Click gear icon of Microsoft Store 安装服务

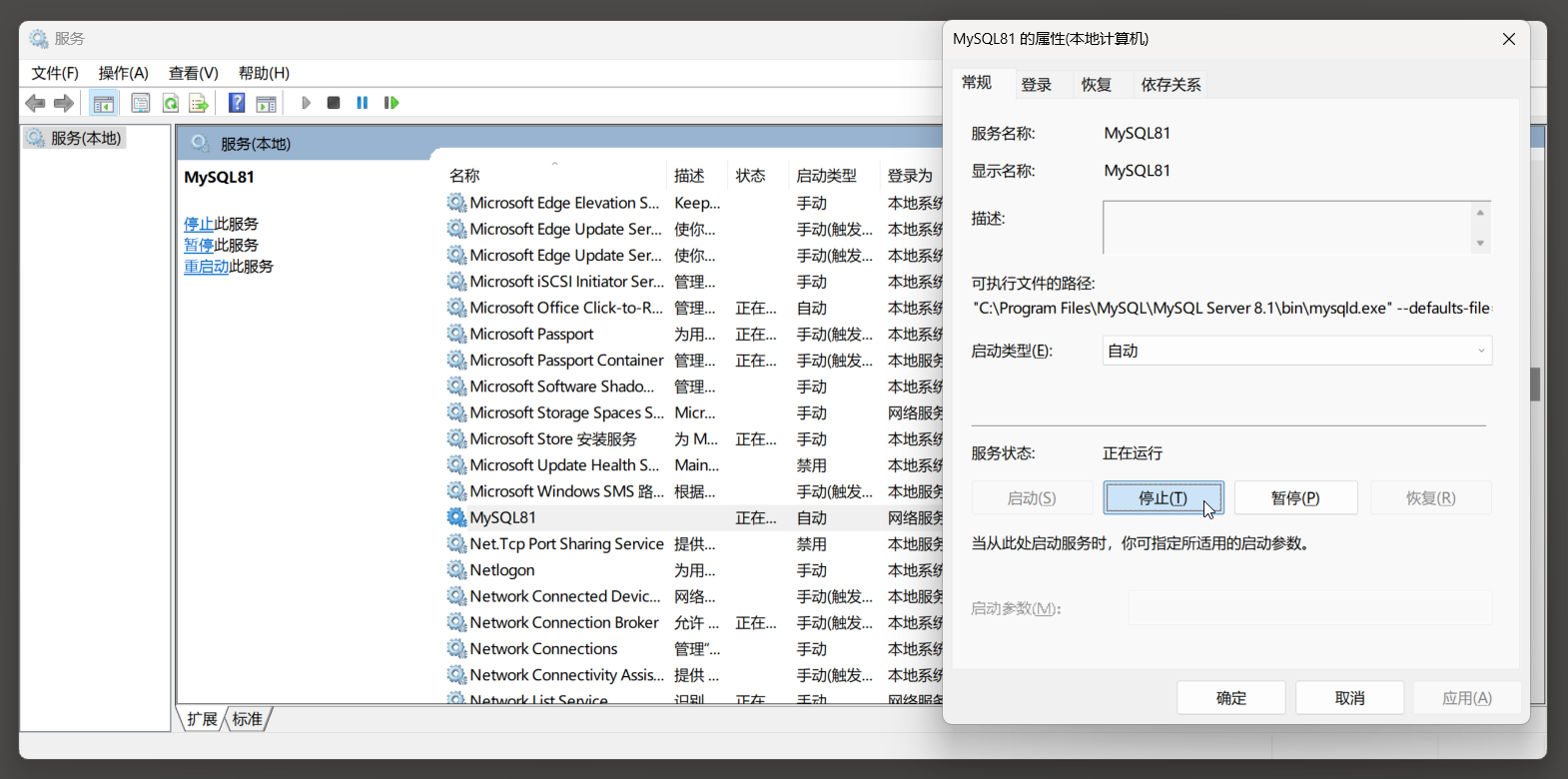[456, 439]
